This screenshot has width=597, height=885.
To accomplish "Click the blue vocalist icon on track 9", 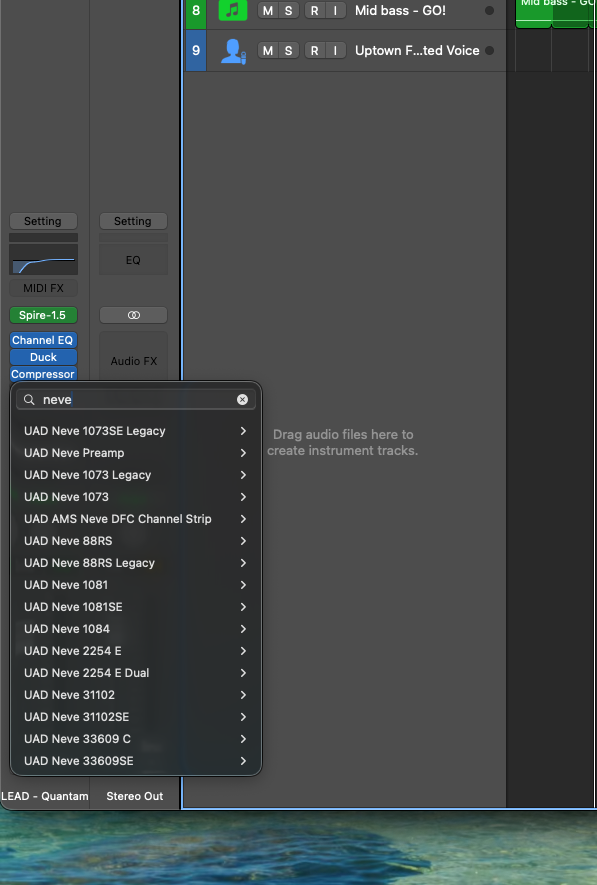I will (233, 51).
